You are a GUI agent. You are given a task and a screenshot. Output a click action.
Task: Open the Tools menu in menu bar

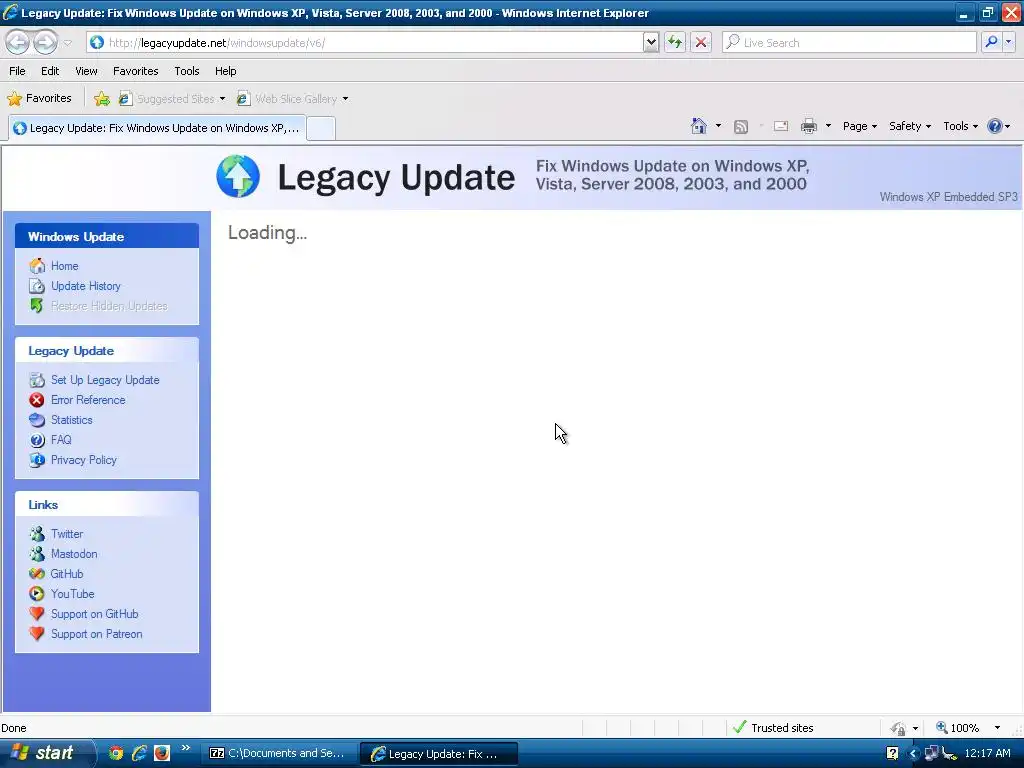[187, 71]
